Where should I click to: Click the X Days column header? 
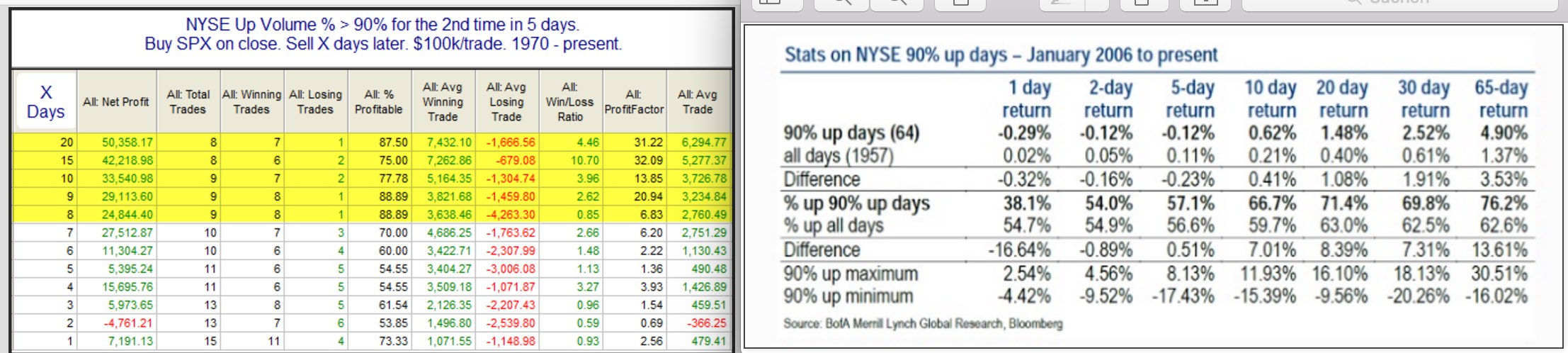(x=45, y=102)
